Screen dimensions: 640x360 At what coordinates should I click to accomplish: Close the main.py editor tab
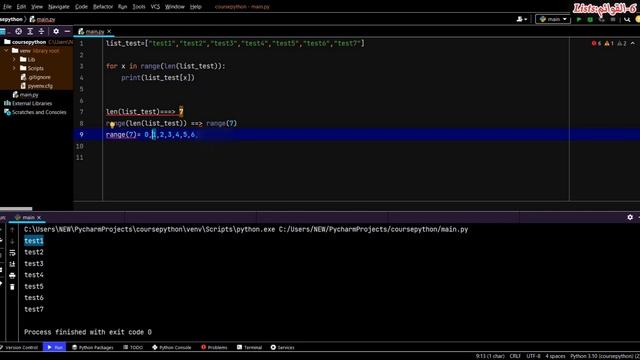click(109, 31)
